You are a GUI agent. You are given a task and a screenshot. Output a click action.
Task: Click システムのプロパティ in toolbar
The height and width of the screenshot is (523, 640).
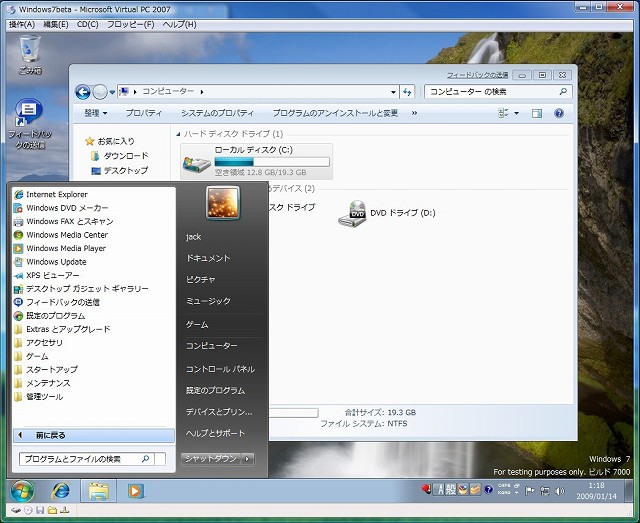[217, 113]
